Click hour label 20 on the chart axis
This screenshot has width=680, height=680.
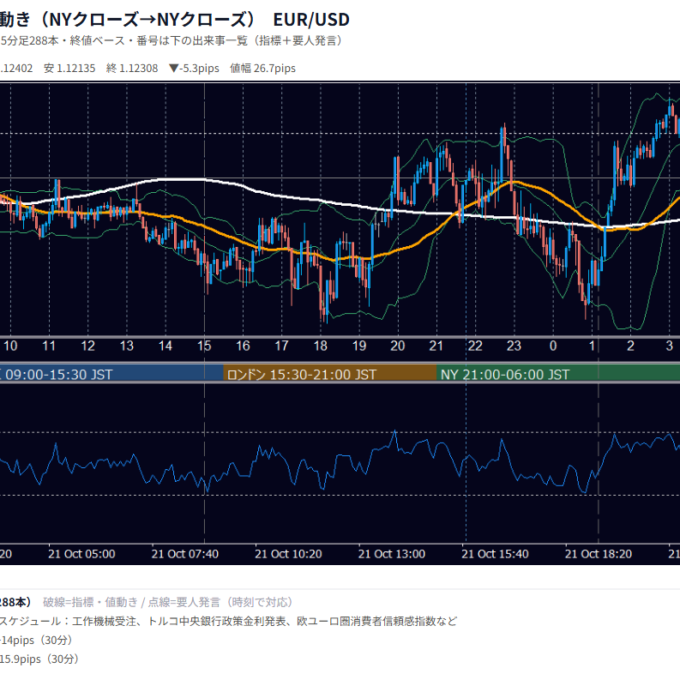398,346
